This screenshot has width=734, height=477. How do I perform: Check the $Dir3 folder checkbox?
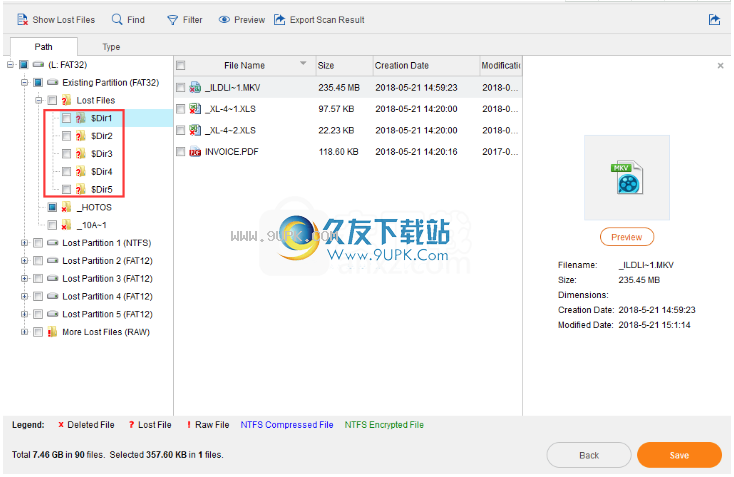click(66, 154)
